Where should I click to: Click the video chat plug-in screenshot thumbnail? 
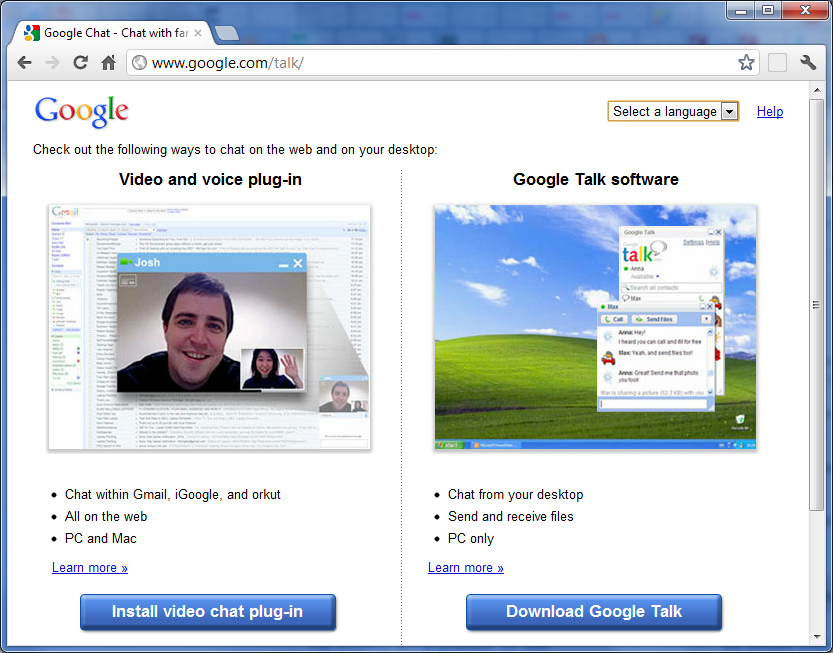coord(209,327)
